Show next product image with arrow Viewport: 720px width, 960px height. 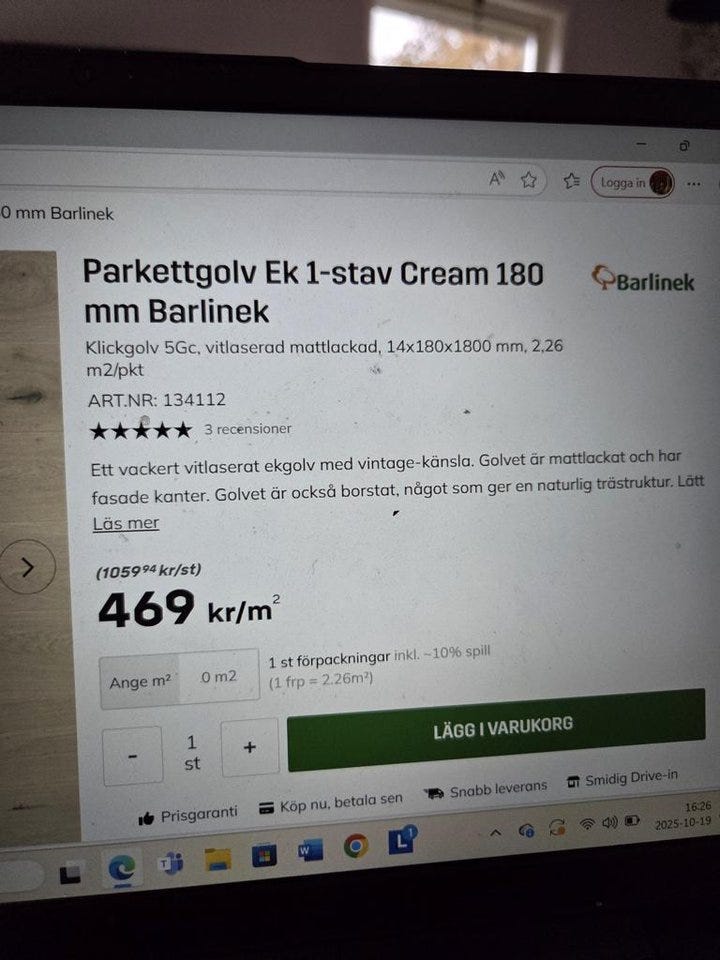[27, 567]
